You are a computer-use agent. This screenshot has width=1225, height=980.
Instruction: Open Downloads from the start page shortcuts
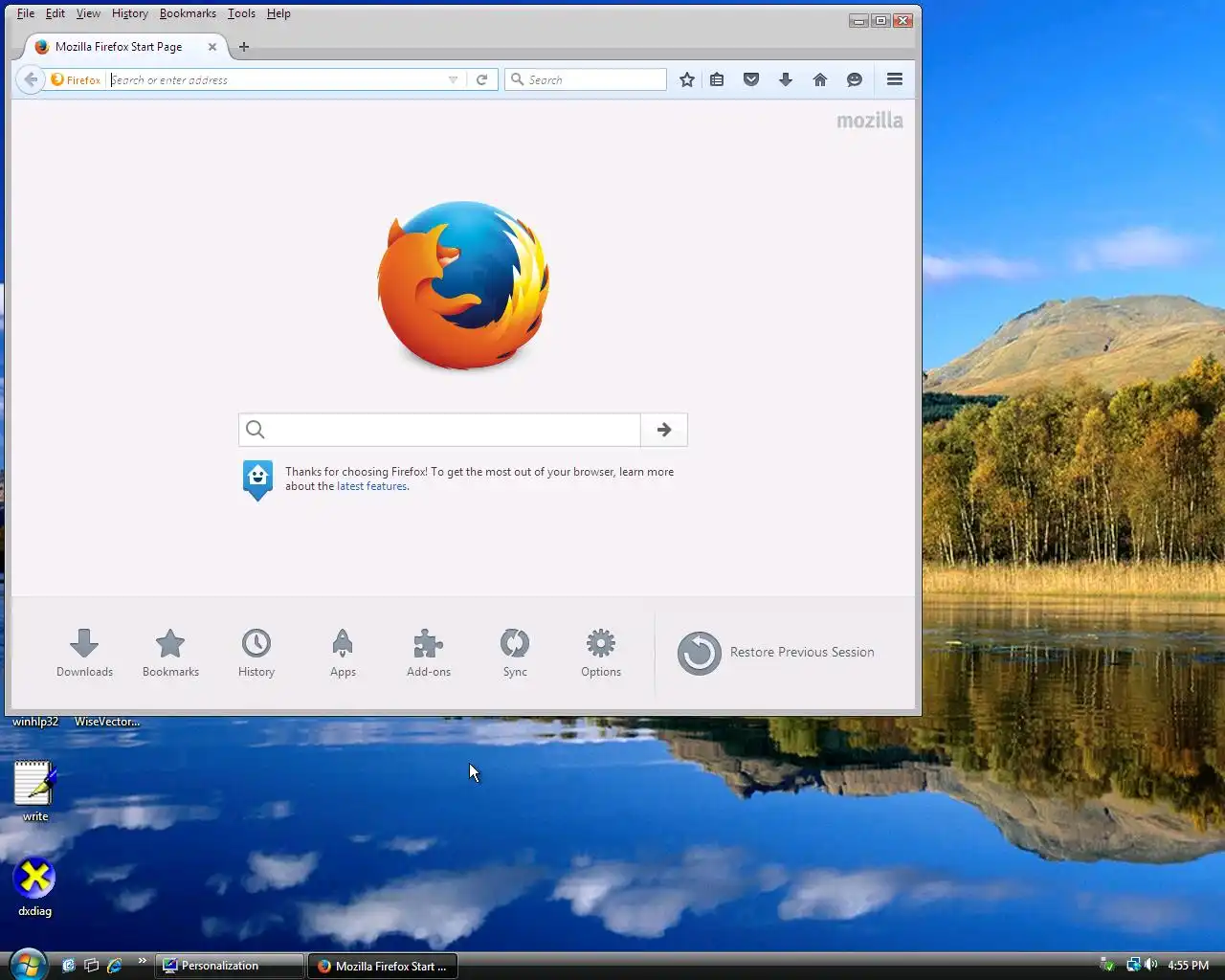(x=84, y=653)
